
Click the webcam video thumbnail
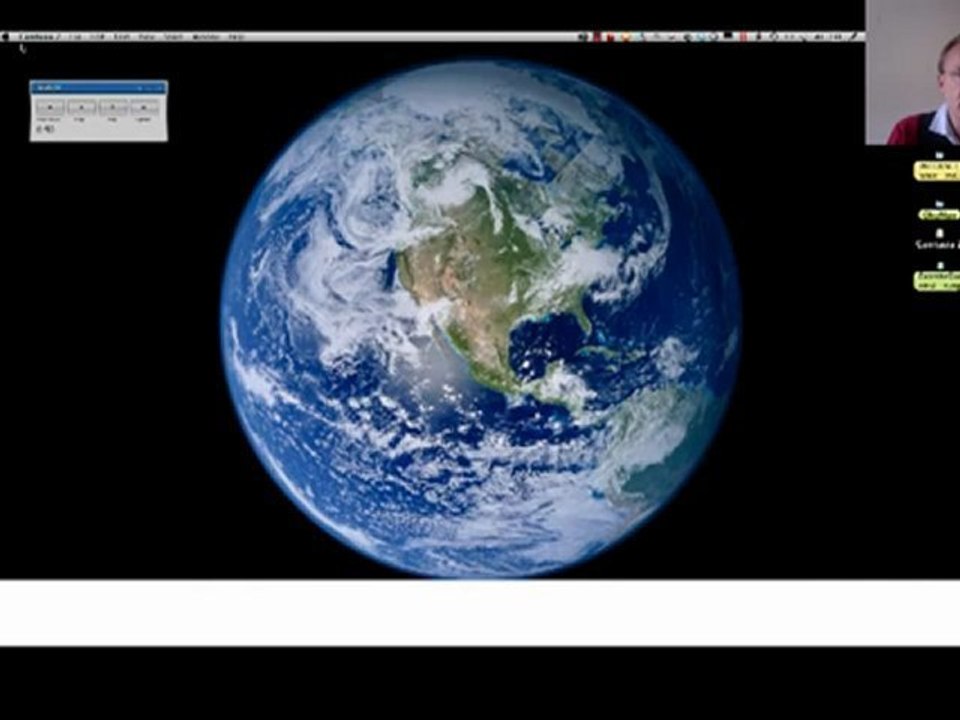pyautogui.click(x=912, y=72)
